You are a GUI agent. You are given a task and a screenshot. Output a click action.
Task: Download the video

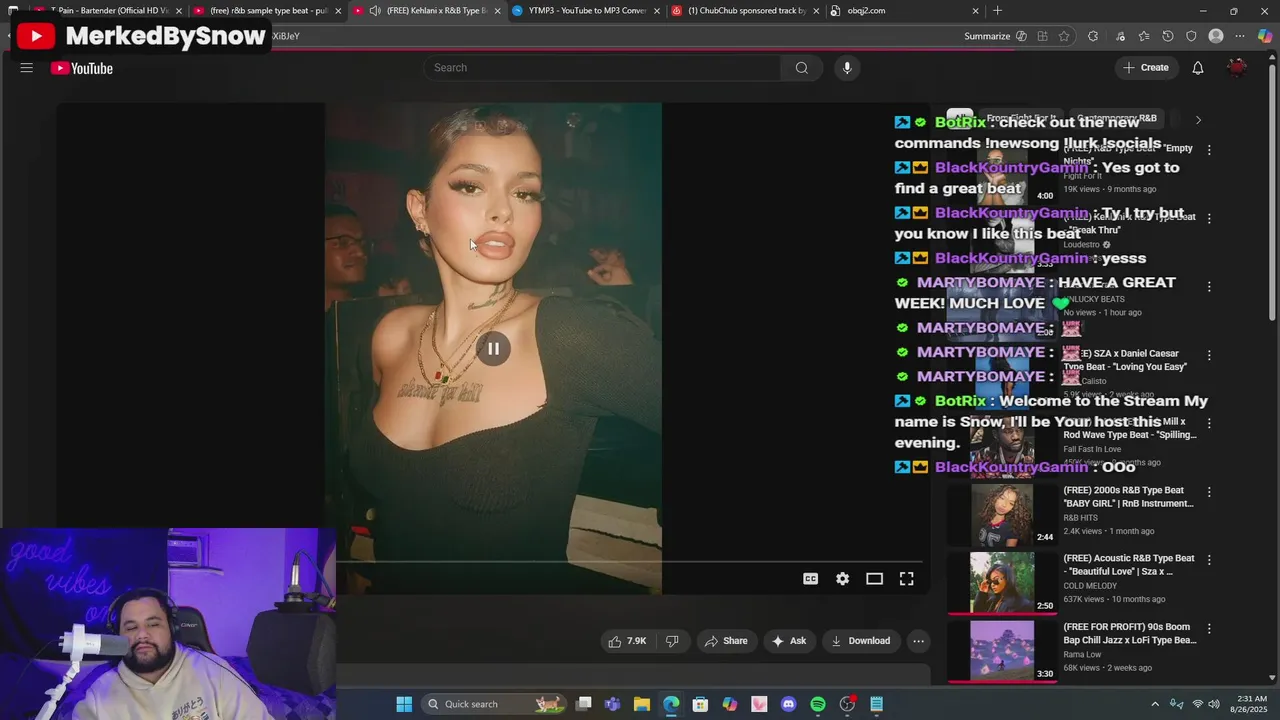coord(861,641)
